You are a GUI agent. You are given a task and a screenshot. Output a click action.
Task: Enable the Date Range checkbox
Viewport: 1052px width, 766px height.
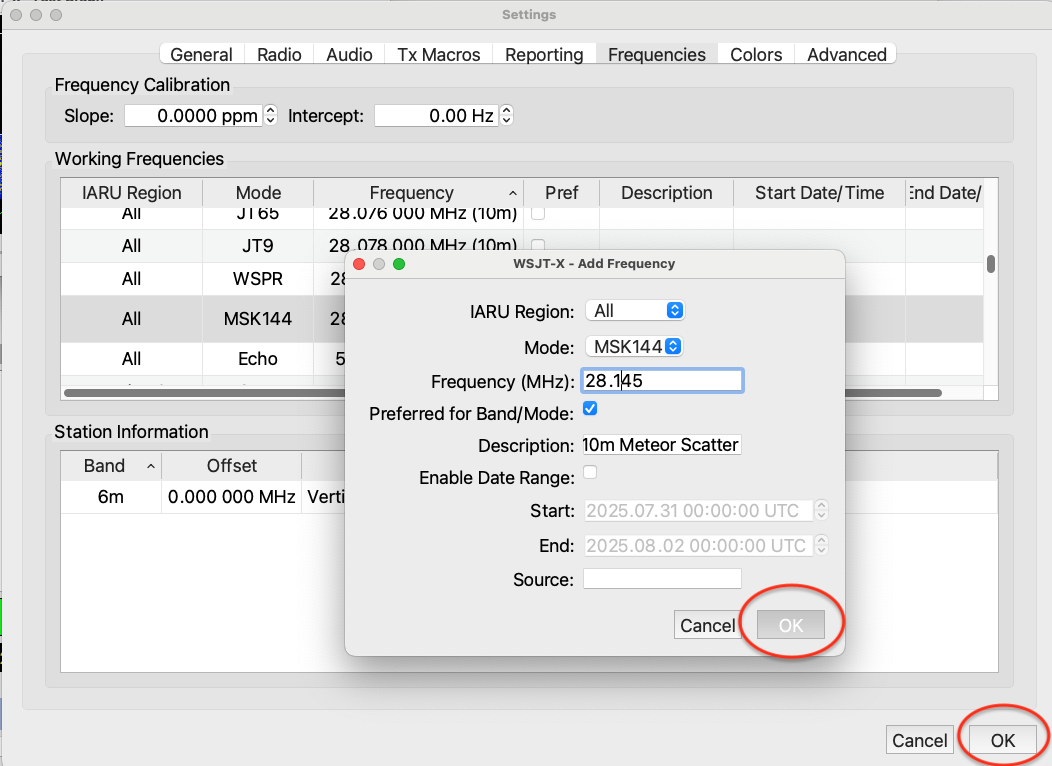(590, 472)
